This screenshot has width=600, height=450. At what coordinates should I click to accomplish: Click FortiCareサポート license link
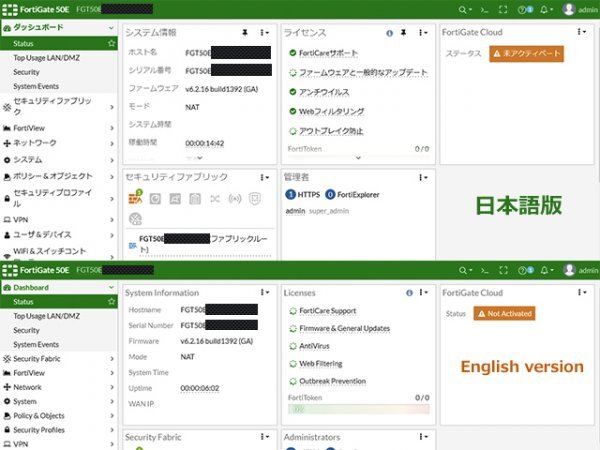click(x=328, y=53)
